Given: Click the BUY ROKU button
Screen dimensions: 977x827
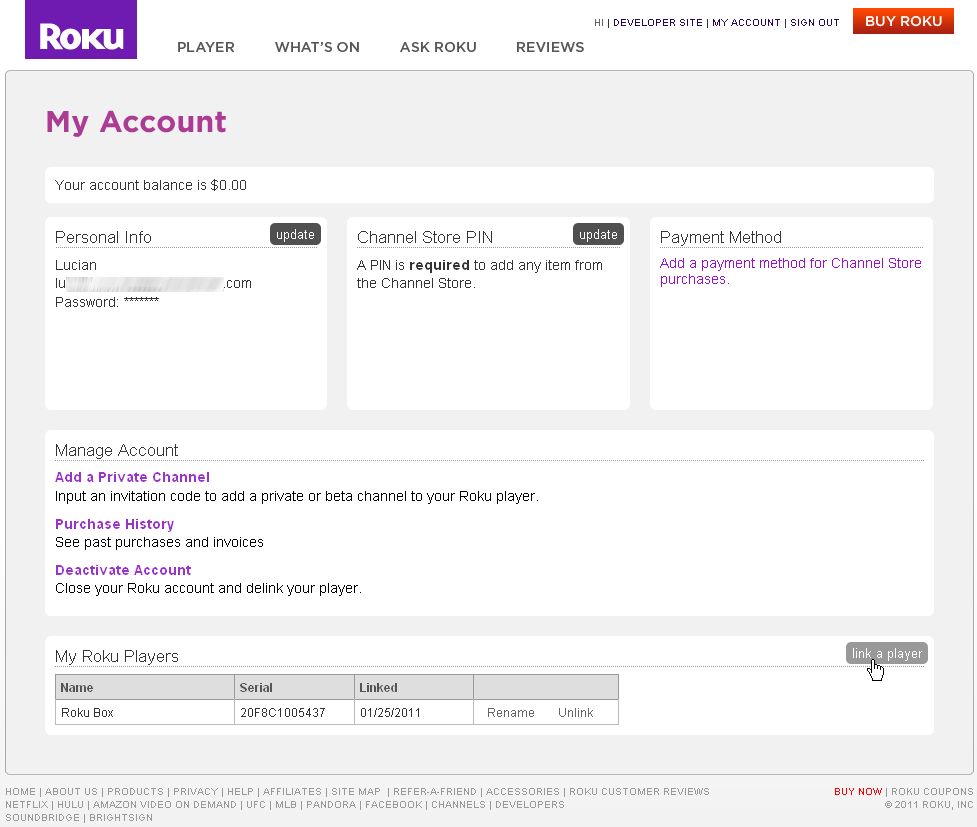Looking at the screenshot, I should pos(902,20).
